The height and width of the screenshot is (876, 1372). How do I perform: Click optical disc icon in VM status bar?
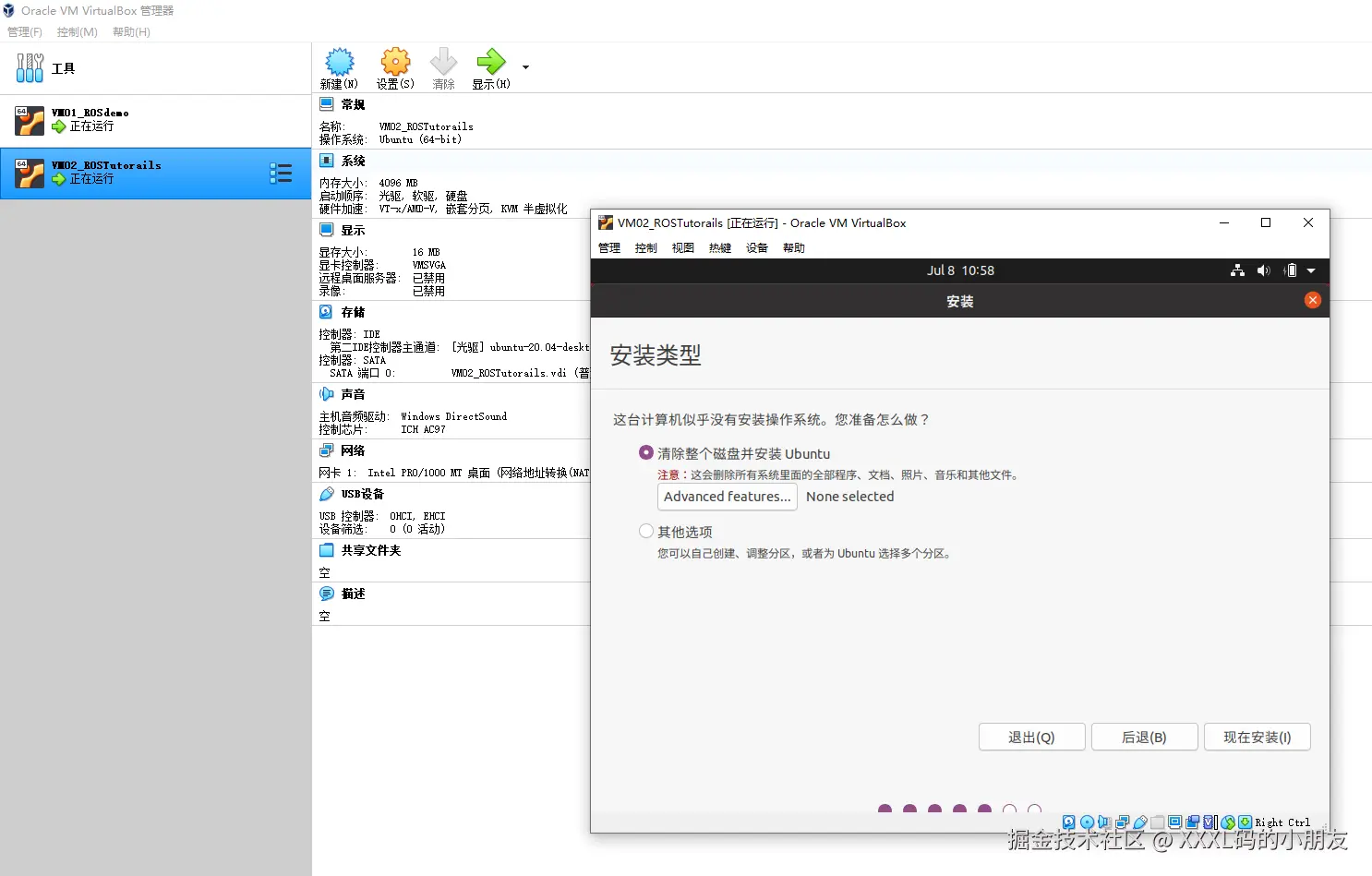[x=1087, y=822]
